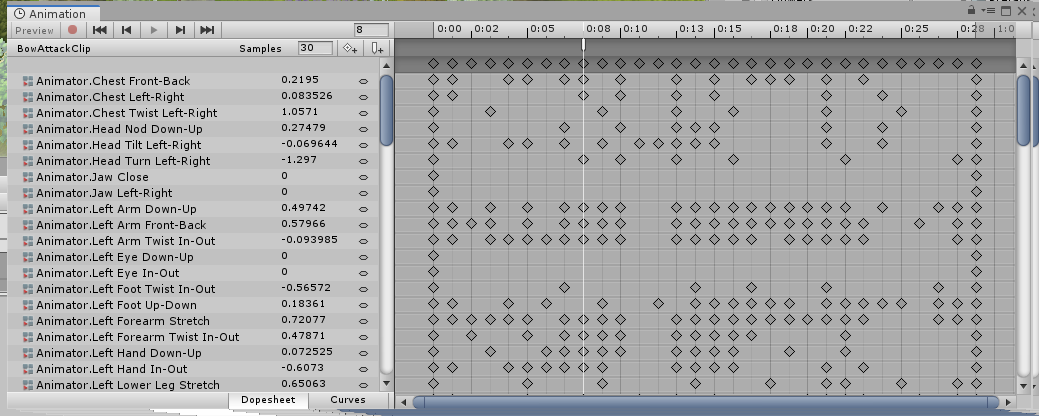1039x416 pixels.
Task: Open Left Hand Down-Up row options
Action: (x=363, y=353)
